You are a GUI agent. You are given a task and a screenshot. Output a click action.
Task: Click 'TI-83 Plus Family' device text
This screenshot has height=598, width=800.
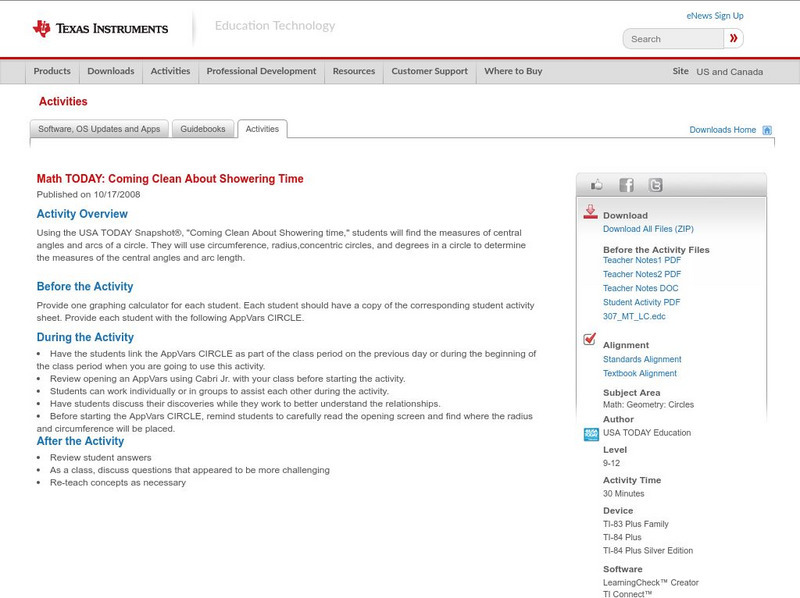coord(636,524)
